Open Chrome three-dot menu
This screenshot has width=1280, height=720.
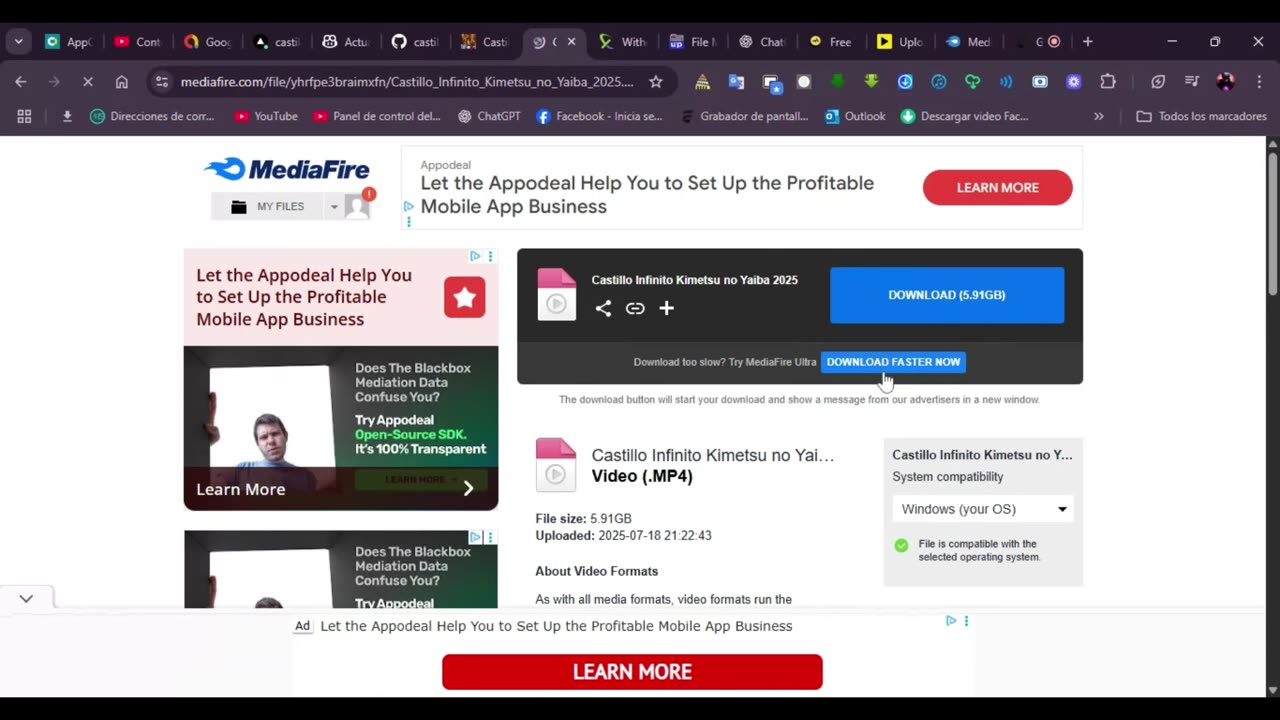click(1259, 82)
